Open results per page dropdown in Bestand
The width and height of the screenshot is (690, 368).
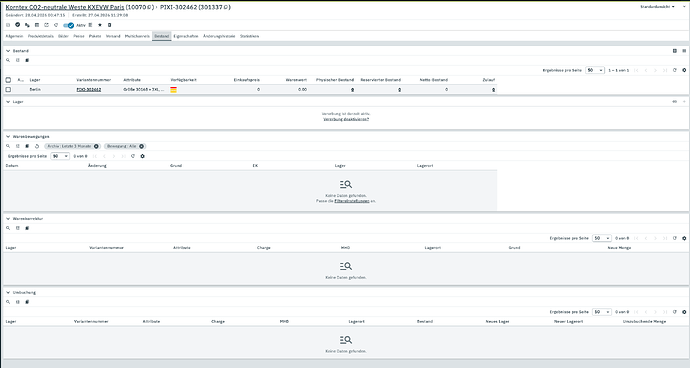pos(595,70)
